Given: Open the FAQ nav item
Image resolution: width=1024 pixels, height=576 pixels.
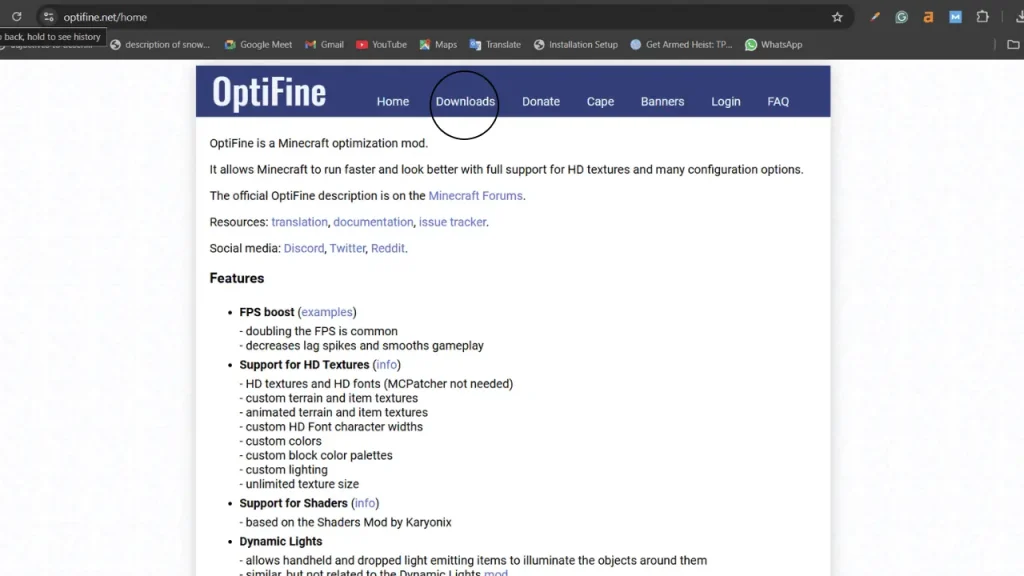Looking at the screenshot, I should [x=778, y=101].
